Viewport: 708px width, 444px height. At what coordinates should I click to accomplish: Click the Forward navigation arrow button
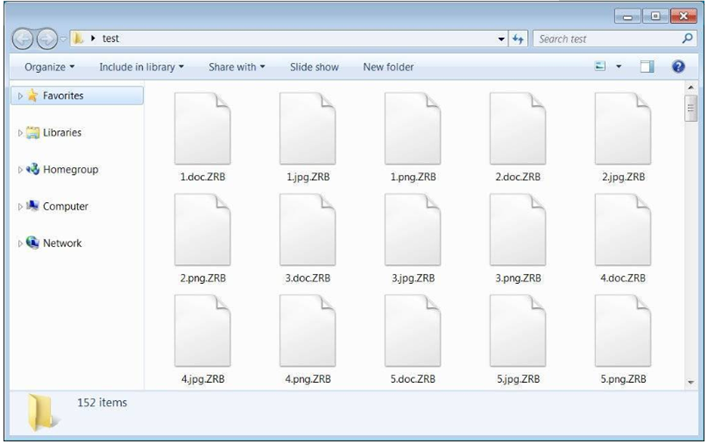tap(47, 39)
